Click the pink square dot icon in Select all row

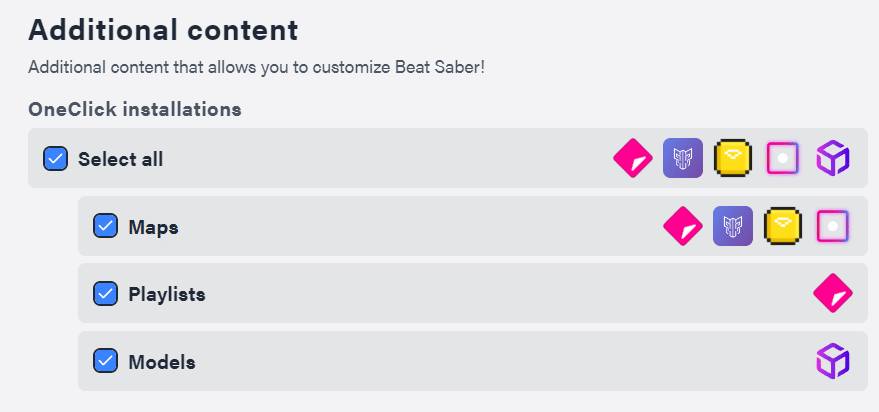(x=782, y=158)
